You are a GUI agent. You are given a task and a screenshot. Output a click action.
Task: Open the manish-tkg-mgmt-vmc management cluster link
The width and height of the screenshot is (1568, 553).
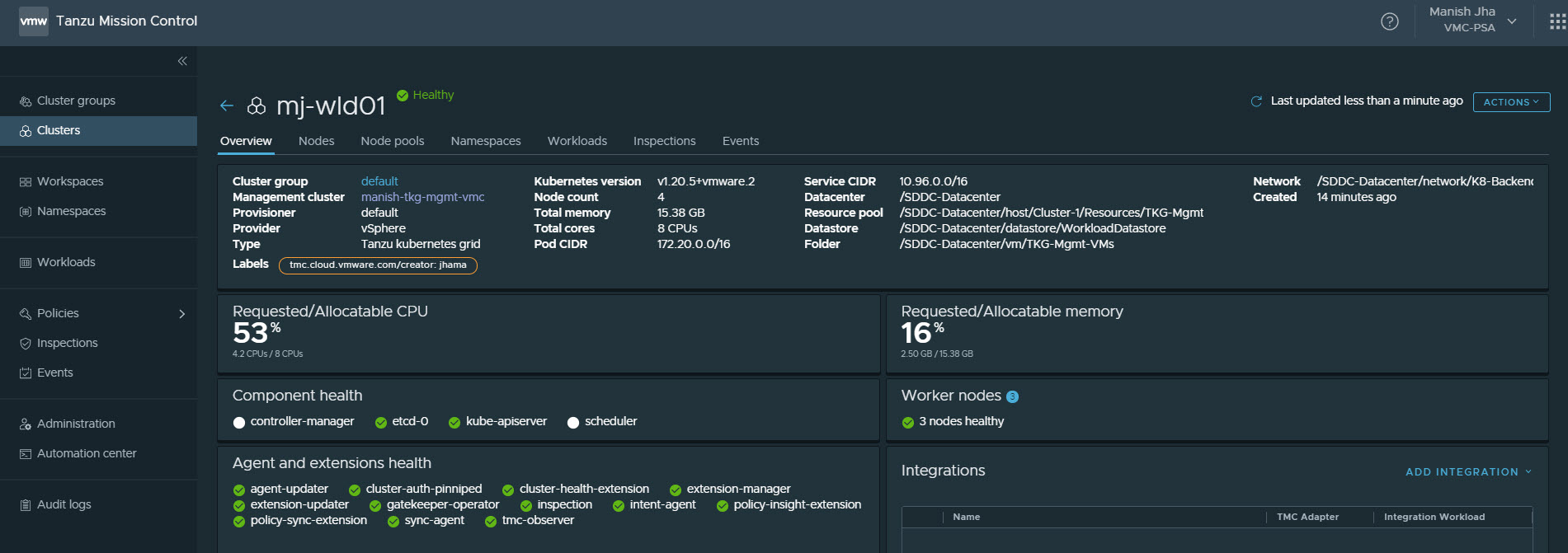click(422, 197)
